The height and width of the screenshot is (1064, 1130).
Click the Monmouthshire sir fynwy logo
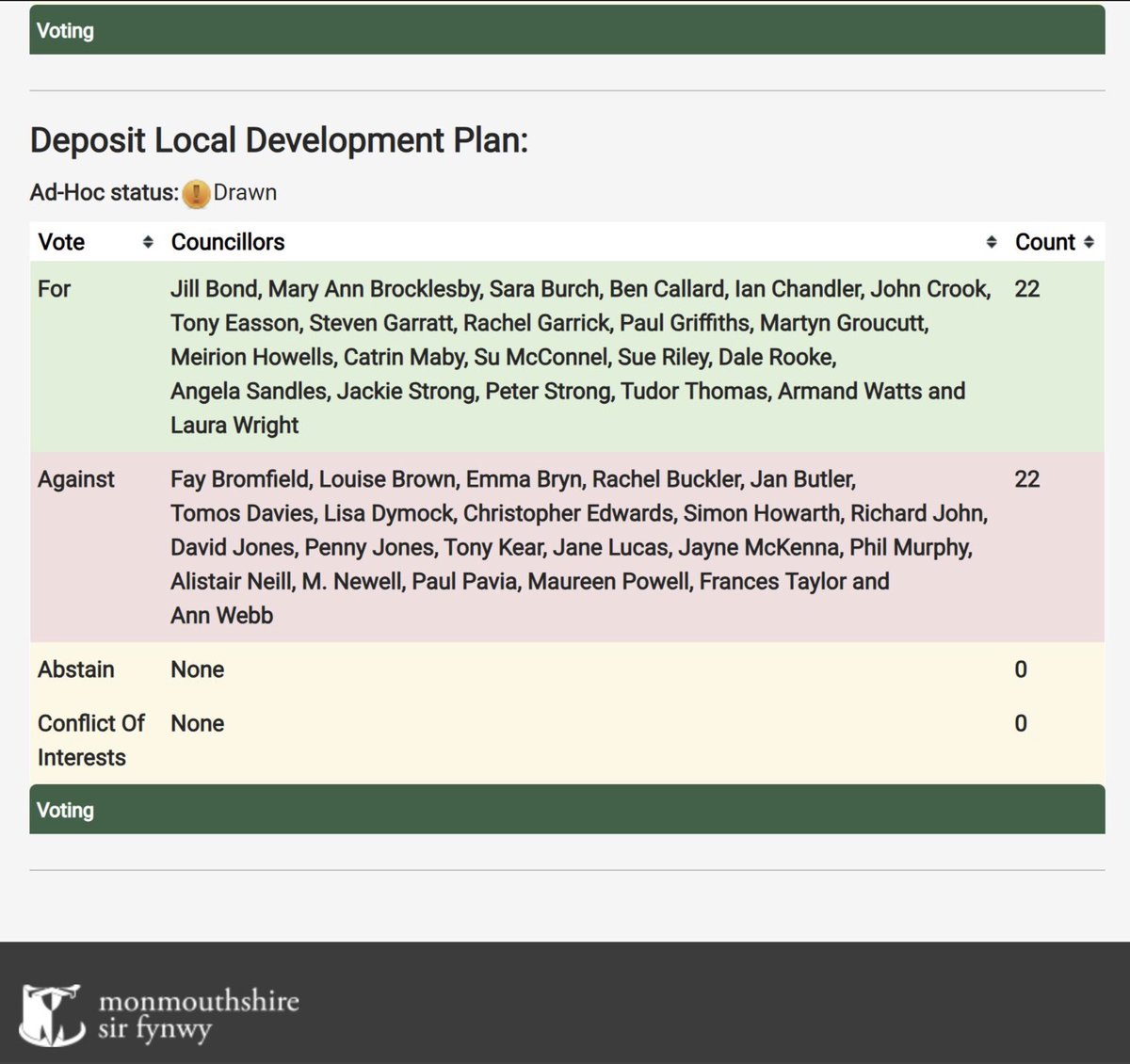click(x=159, y=1015)
